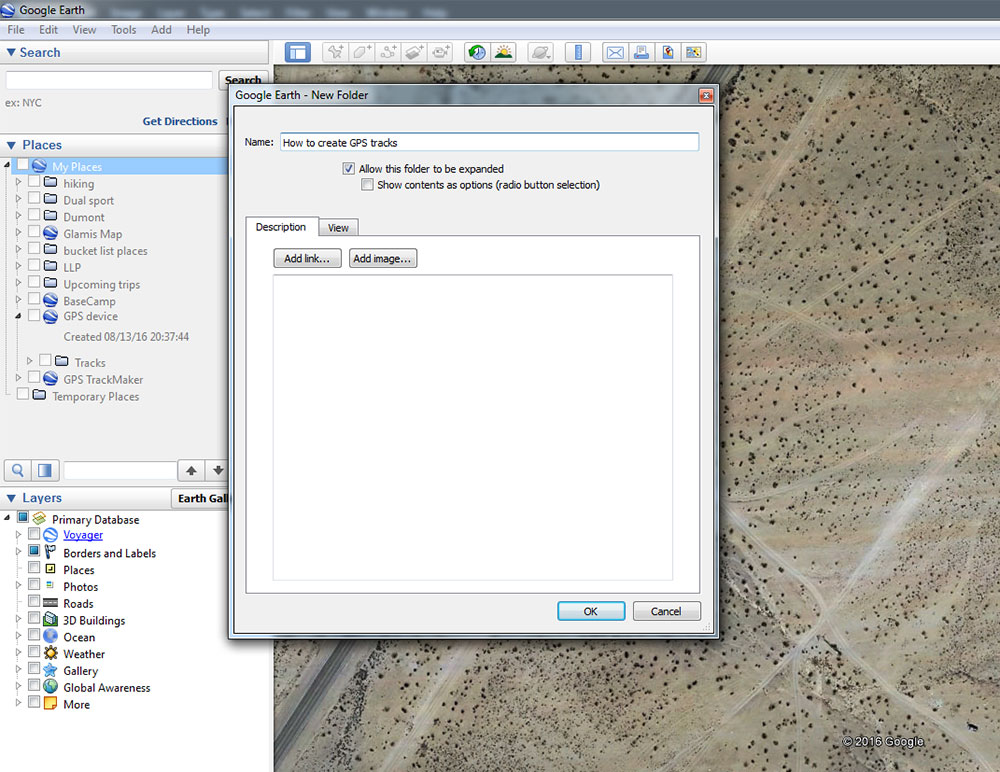This screenshot has width=1000, height=772.
Task: Toggle the sunlight toolbar icon
Action: point(503,52)
